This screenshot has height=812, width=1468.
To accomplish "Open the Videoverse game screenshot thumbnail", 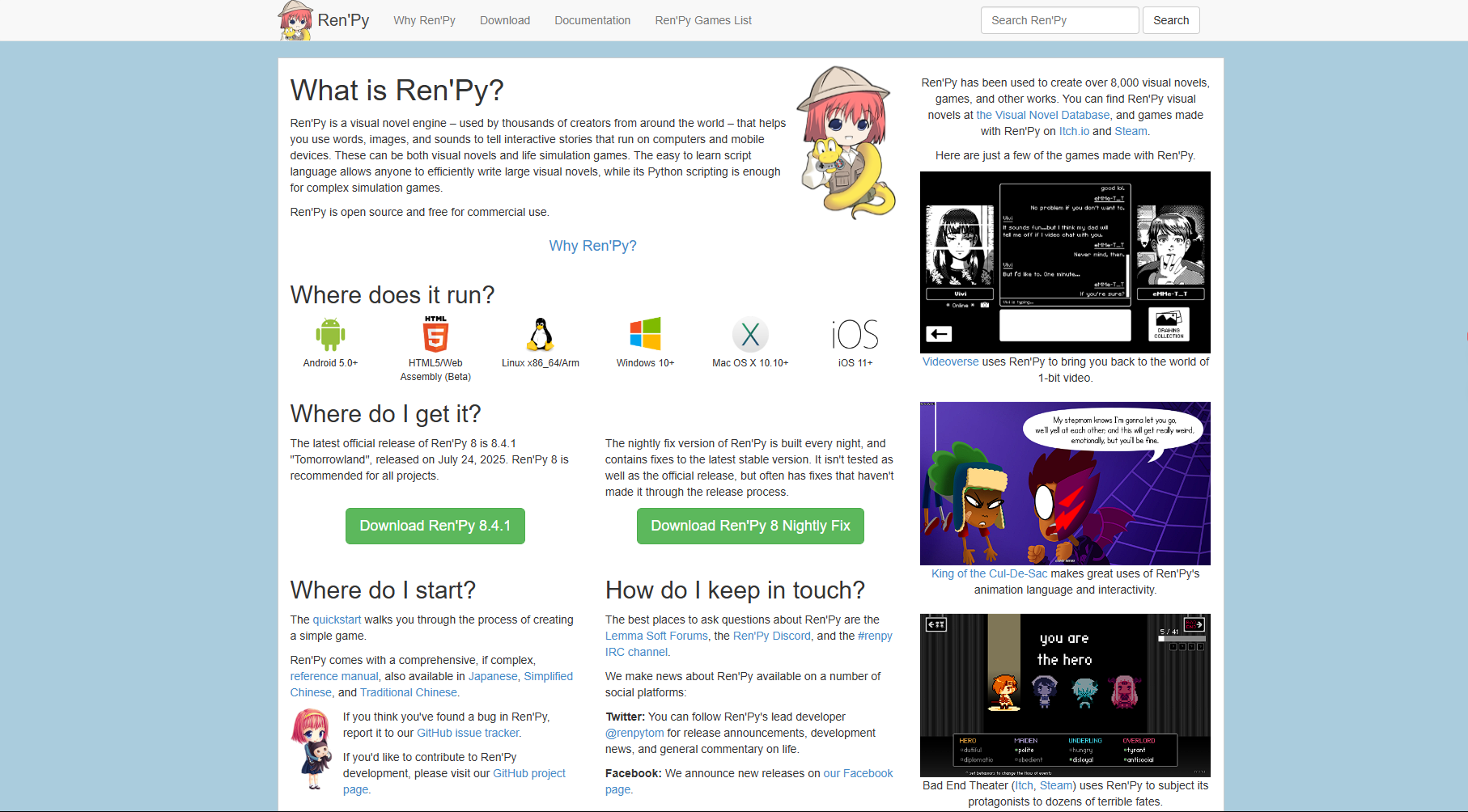I will [x=1065, y=262].
